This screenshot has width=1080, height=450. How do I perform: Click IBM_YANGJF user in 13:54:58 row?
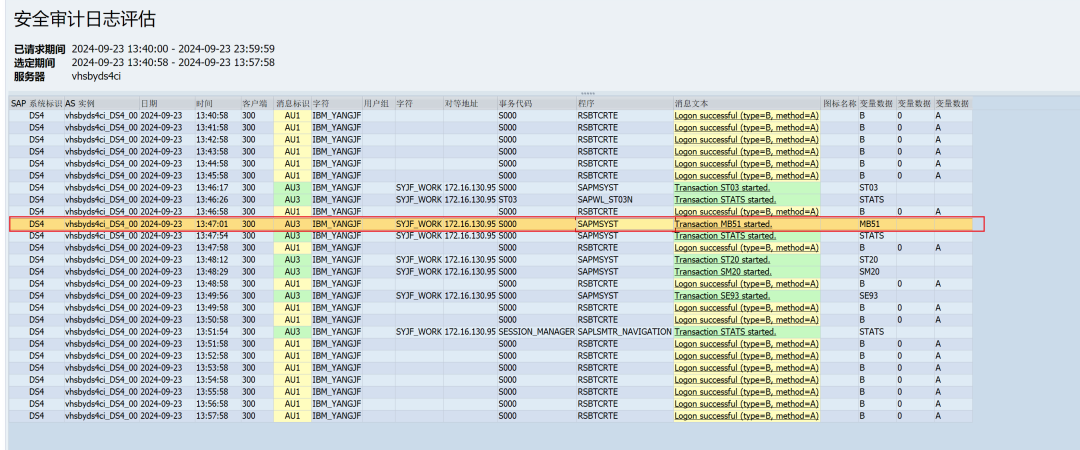[x=337, y=380]
